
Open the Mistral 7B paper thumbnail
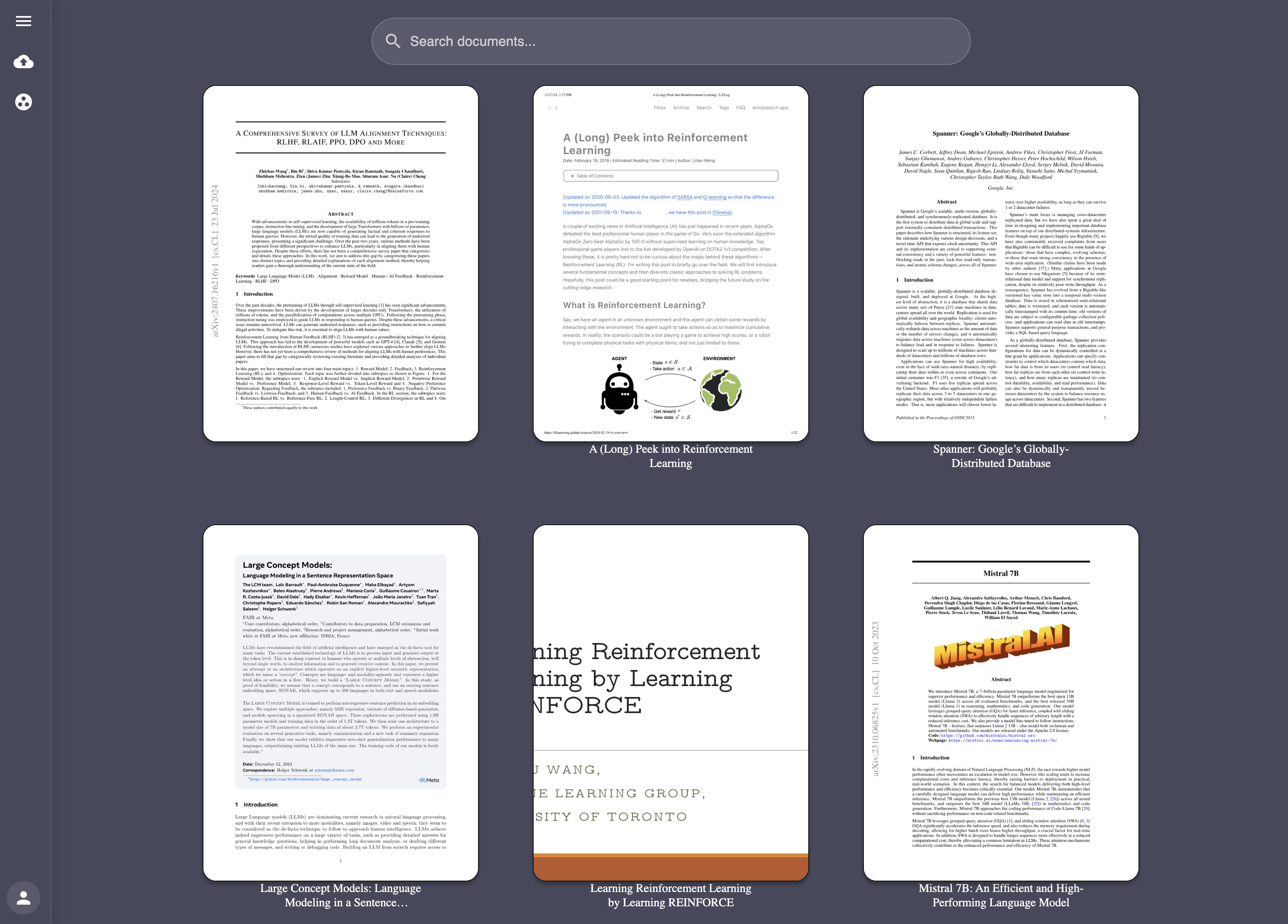point(1000,702)
